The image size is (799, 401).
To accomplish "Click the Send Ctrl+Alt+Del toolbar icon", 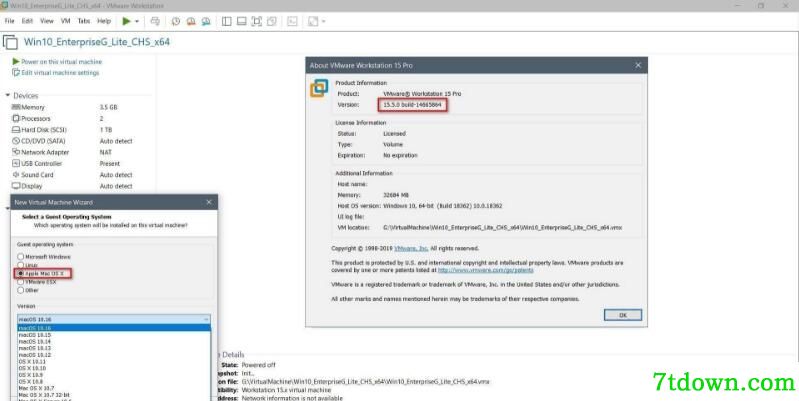I will point(155,21).
